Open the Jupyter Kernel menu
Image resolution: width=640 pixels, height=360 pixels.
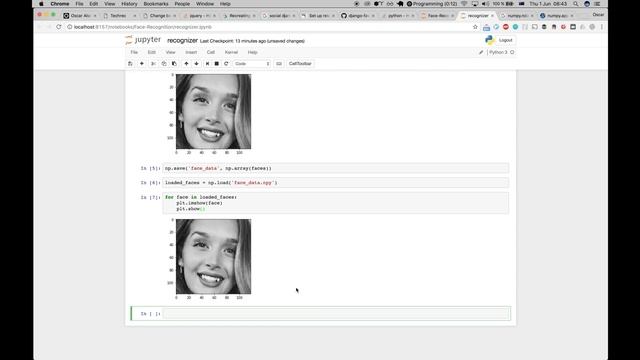coord(231,52)
